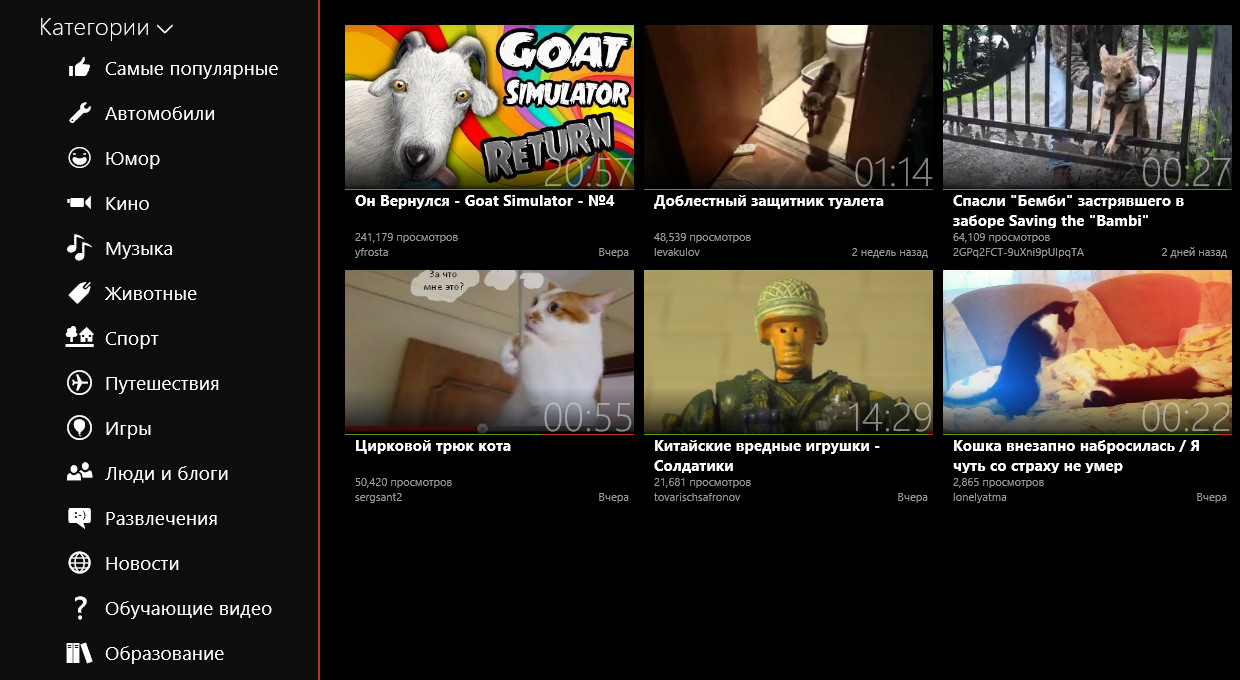Click channel name 2GPq2FCT-9uXni9pUlpqTA
Image resolution: width=1240 pixels, height=680 pixels.
(x=1018, y=252)
